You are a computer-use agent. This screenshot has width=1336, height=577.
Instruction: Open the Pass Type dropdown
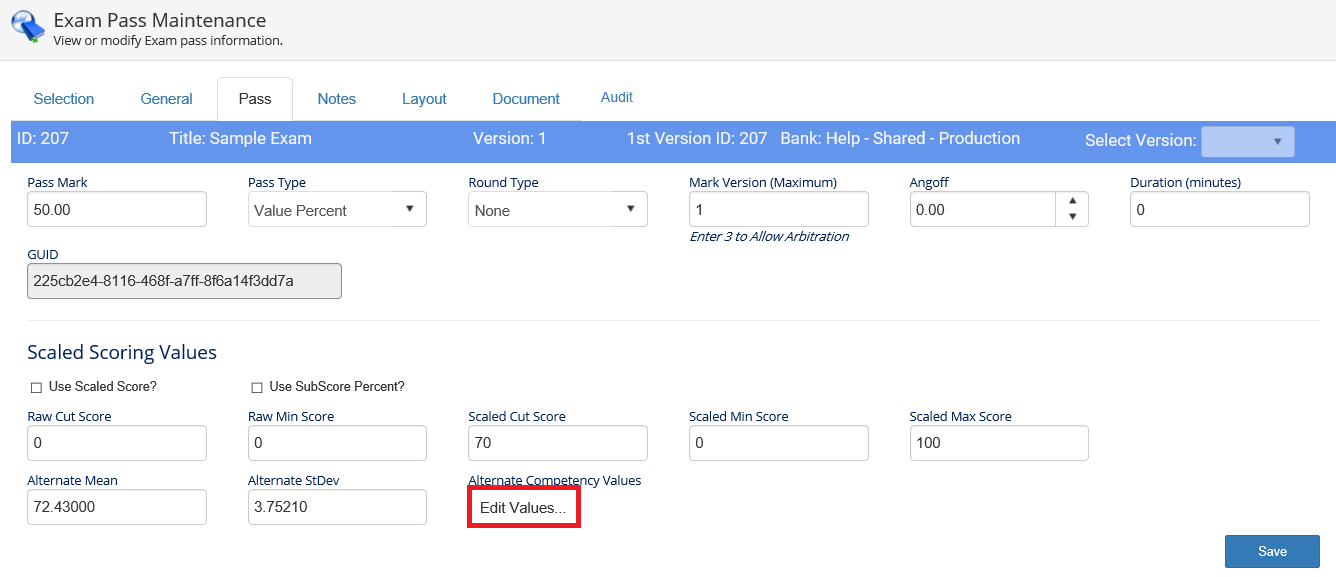point(337,210)
